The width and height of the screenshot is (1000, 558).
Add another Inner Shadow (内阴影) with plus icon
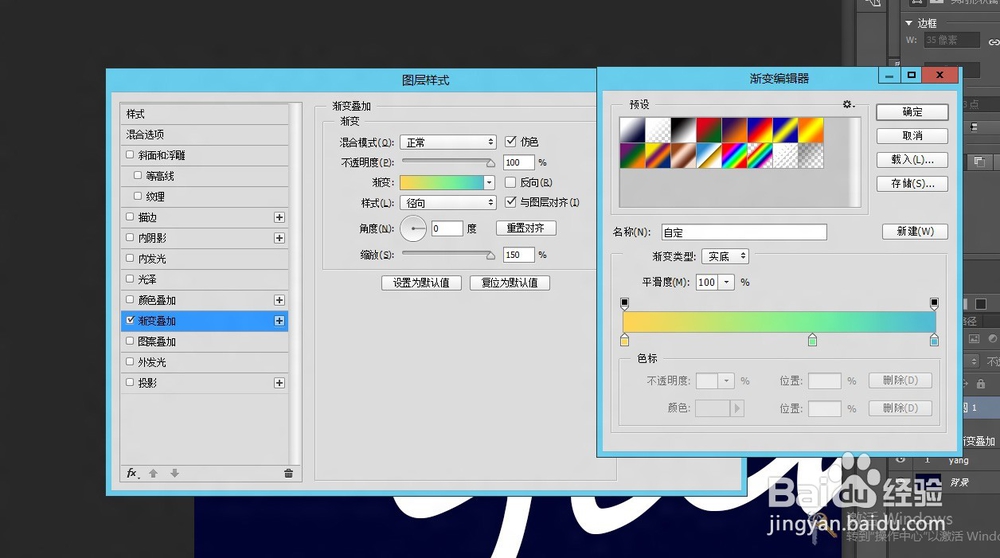coord(279,238)
